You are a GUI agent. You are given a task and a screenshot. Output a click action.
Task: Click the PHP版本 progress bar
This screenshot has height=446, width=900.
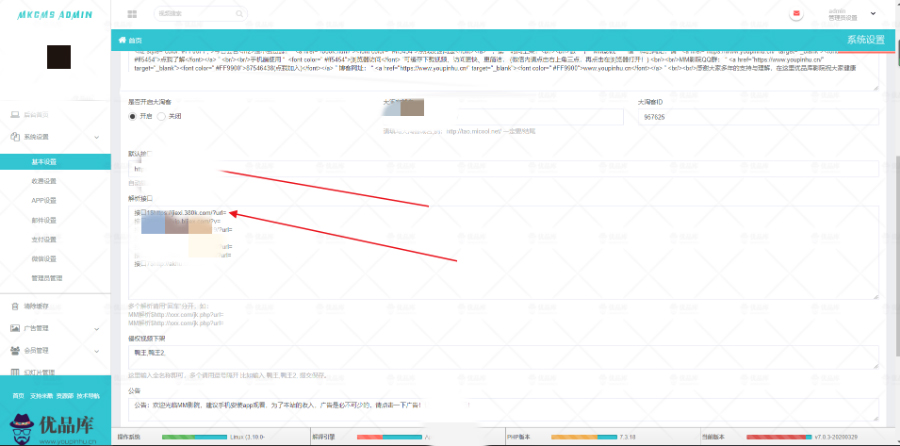click(584, 437)
